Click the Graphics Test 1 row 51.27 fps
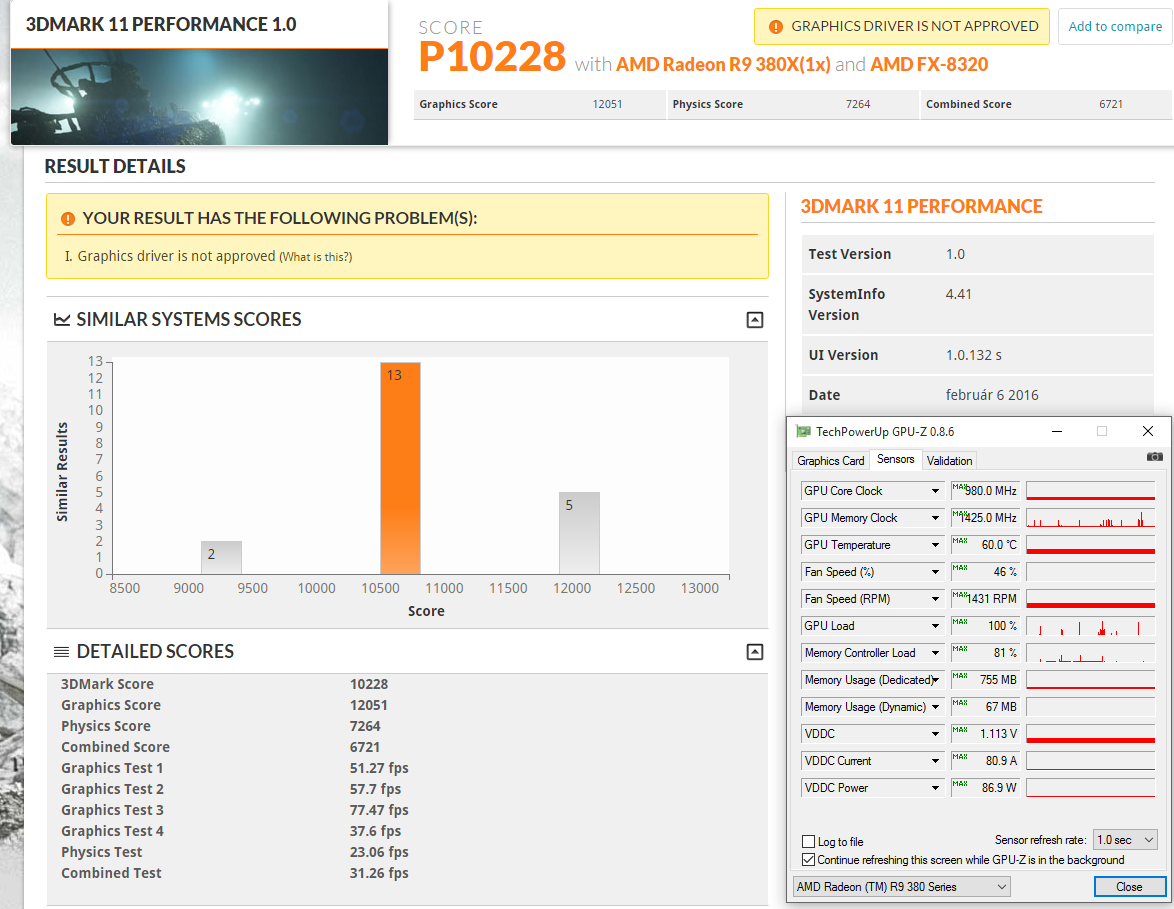 [x=235, y=768]
